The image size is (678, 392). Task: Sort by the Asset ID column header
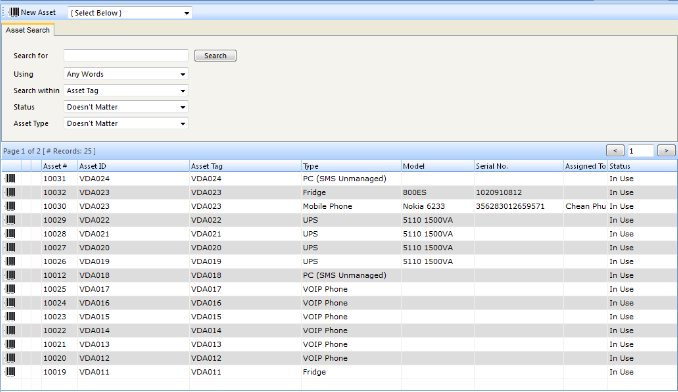click(133, 166)
